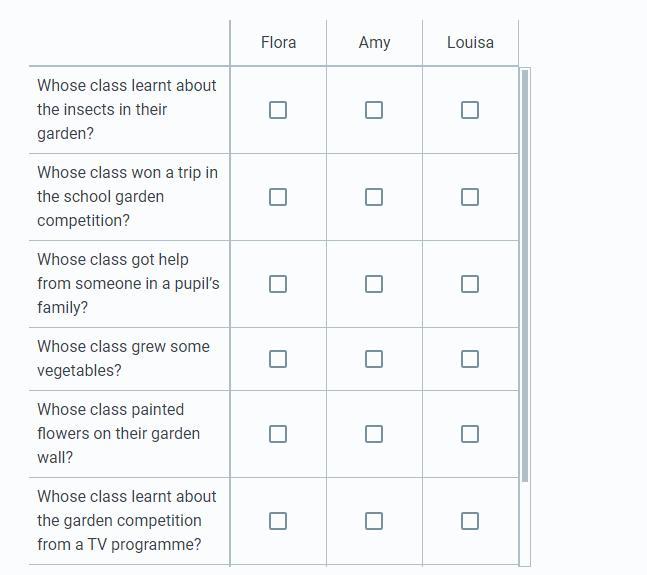Check Amy for insects in garden question
The height and width of the screenshot is (575, 647).
click(374, 110)
